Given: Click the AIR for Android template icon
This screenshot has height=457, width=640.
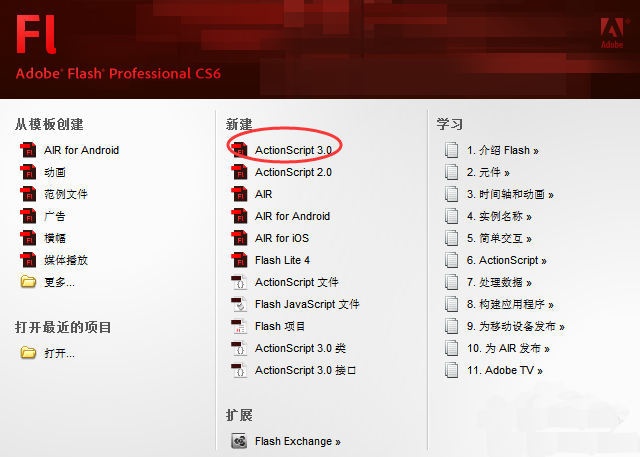Looking at the screenshot, I should (x=28, y=150).
